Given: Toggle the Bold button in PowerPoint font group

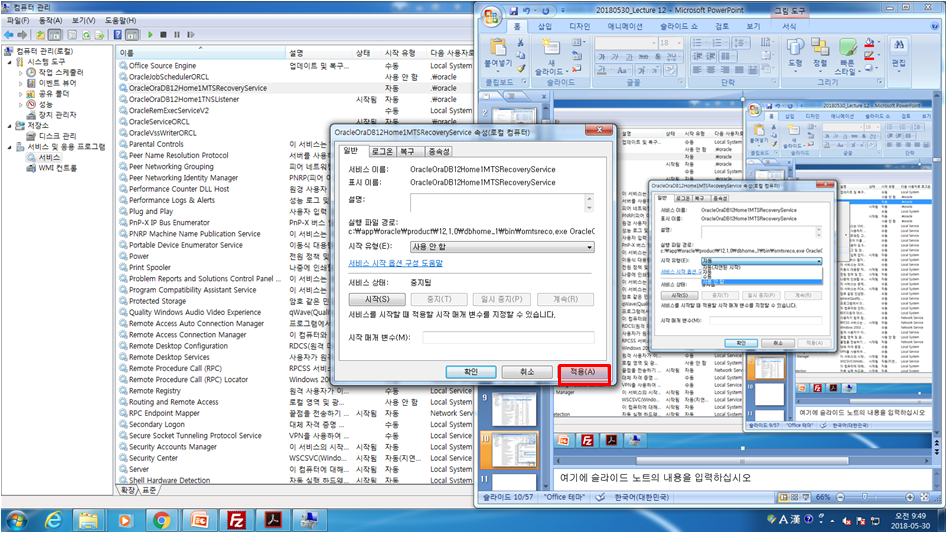Looking at the screenshot, I should pyautogui.click(x=601, y=57).
